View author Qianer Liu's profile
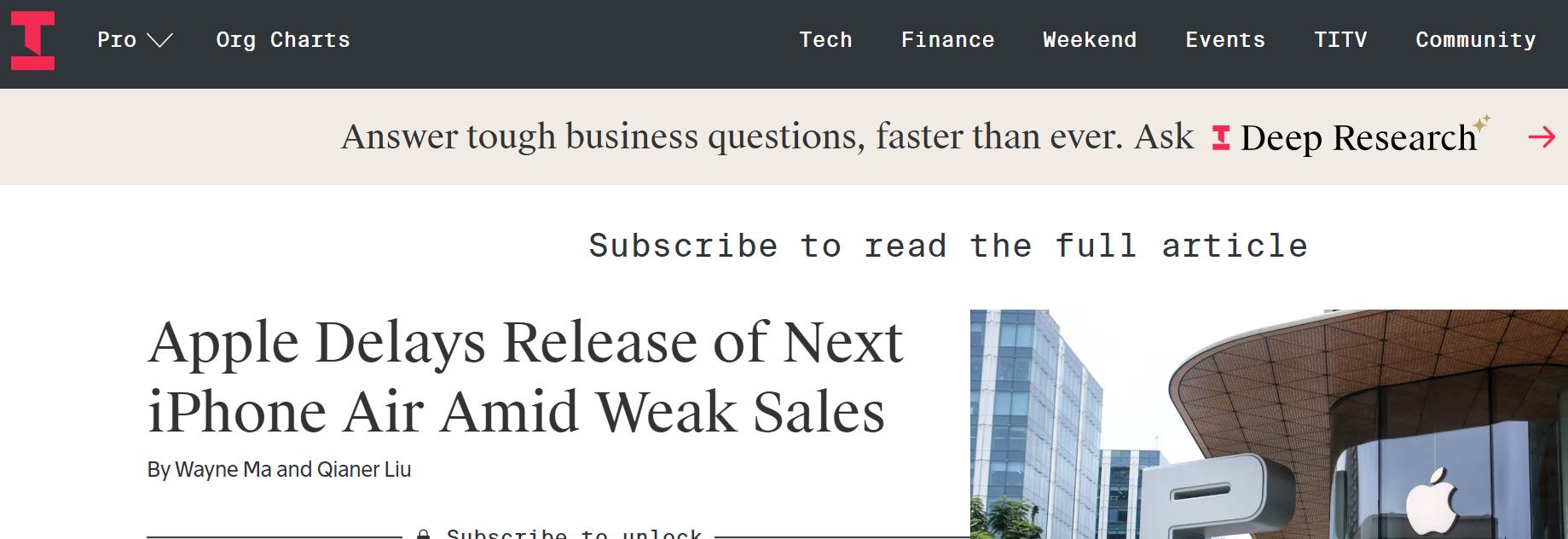The image size is (1568, 539). pos(363,469)
